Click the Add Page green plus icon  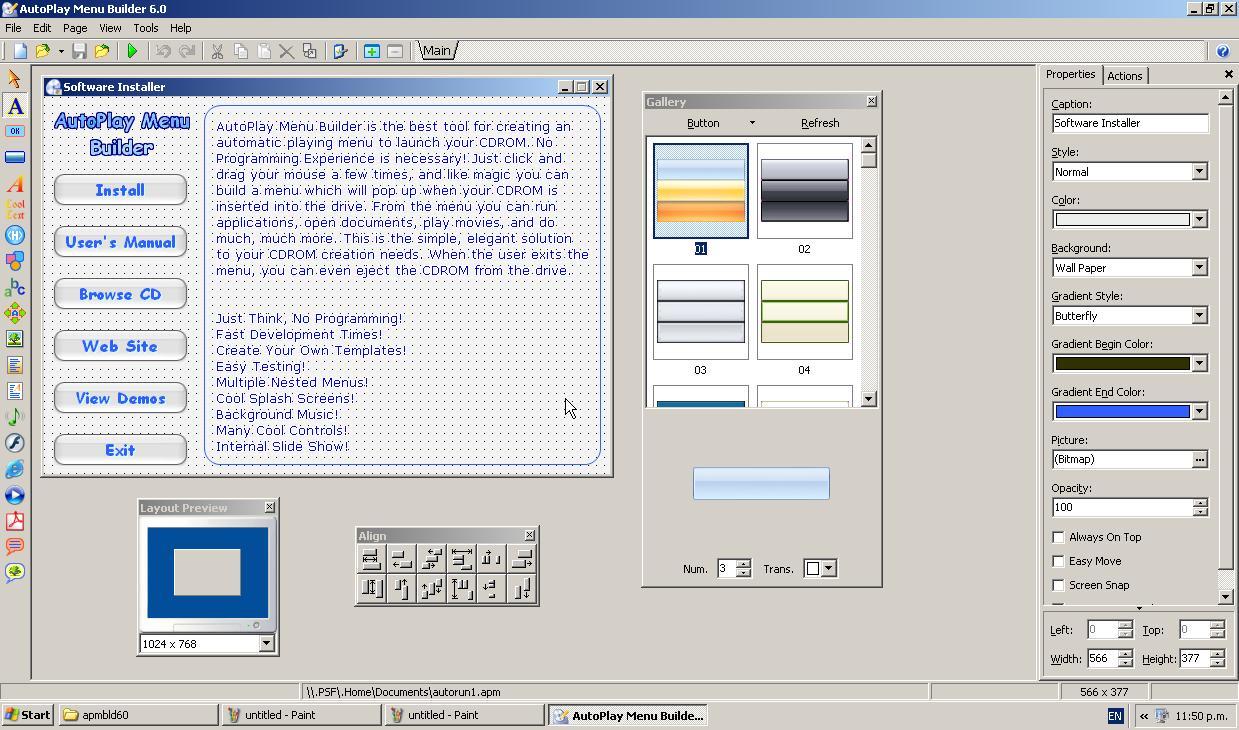point(371,51)
